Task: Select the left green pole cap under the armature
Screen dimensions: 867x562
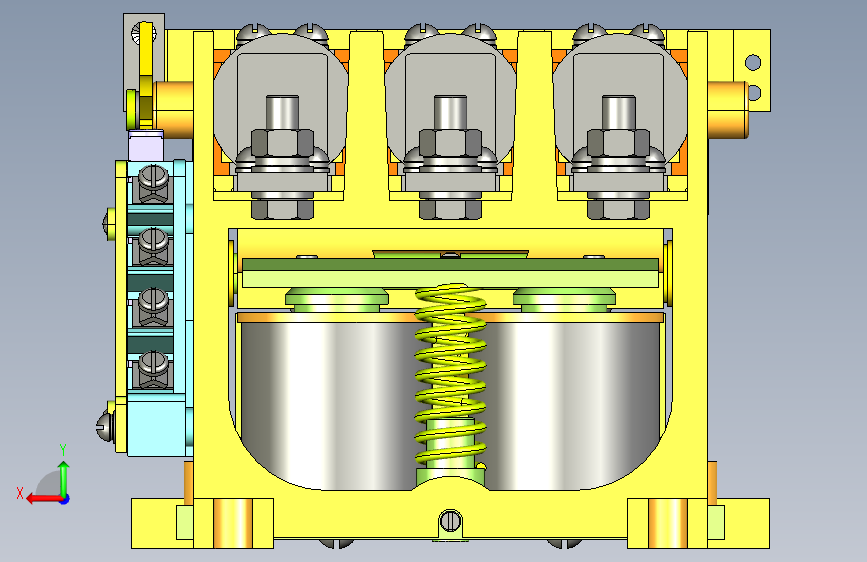Action: 337,300
